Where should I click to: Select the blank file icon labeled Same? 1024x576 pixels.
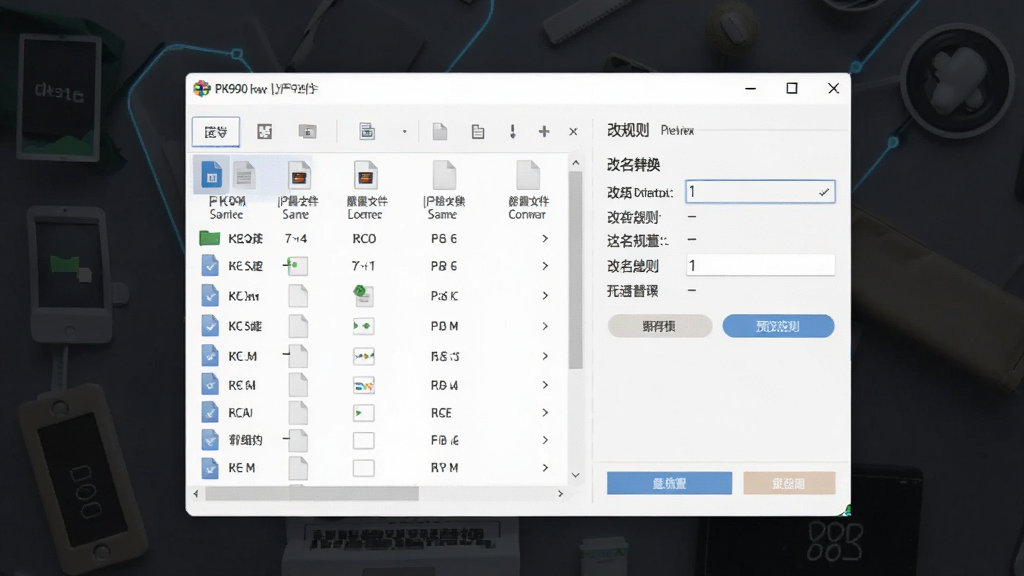coord(444,175)
